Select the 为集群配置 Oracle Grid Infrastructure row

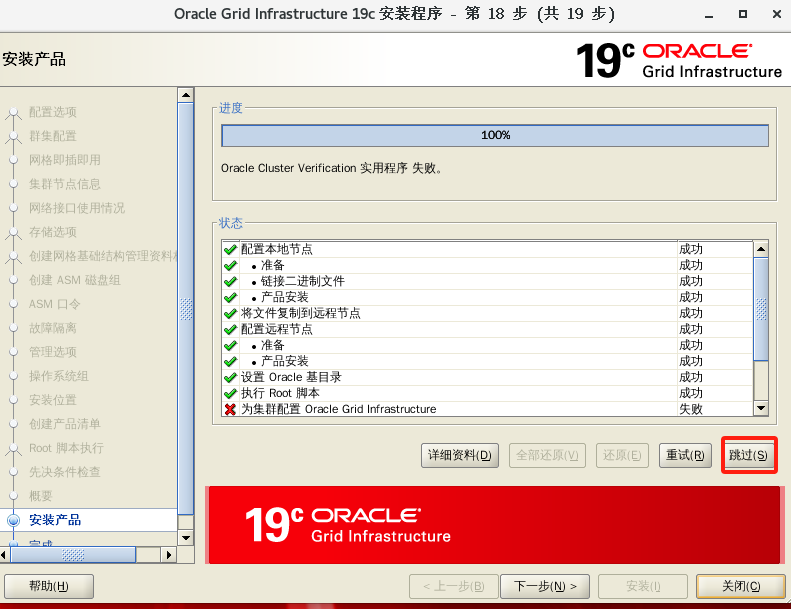487,409
